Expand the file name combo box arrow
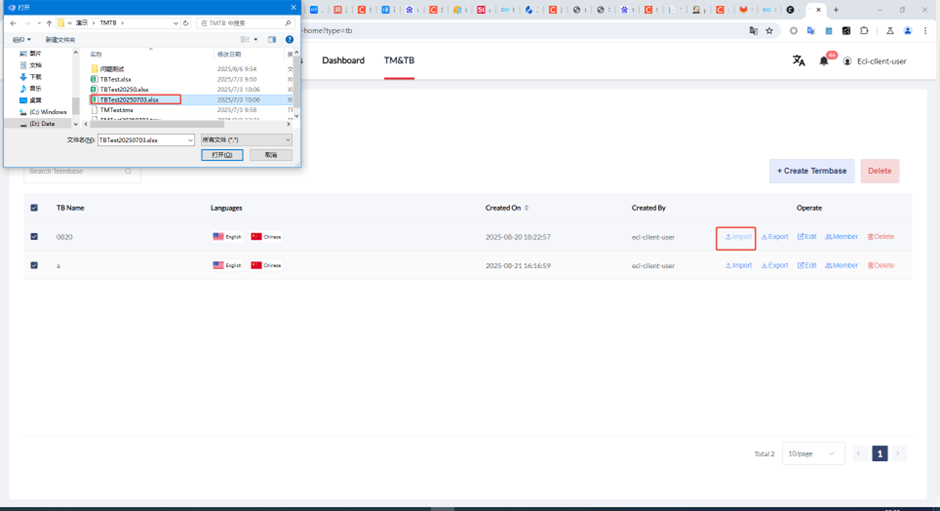The image size is (940, 511). [x=191, y=140]
